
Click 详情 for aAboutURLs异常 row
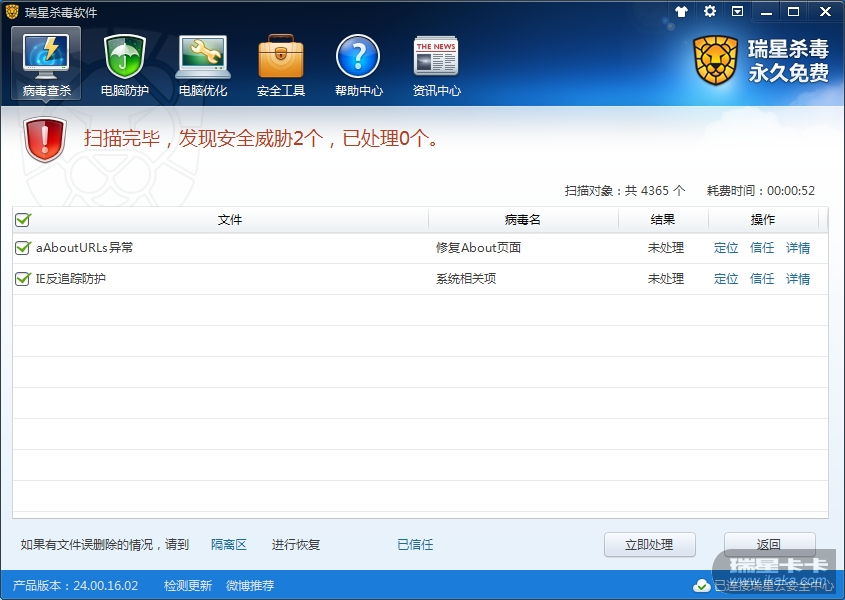pos(798,248)
